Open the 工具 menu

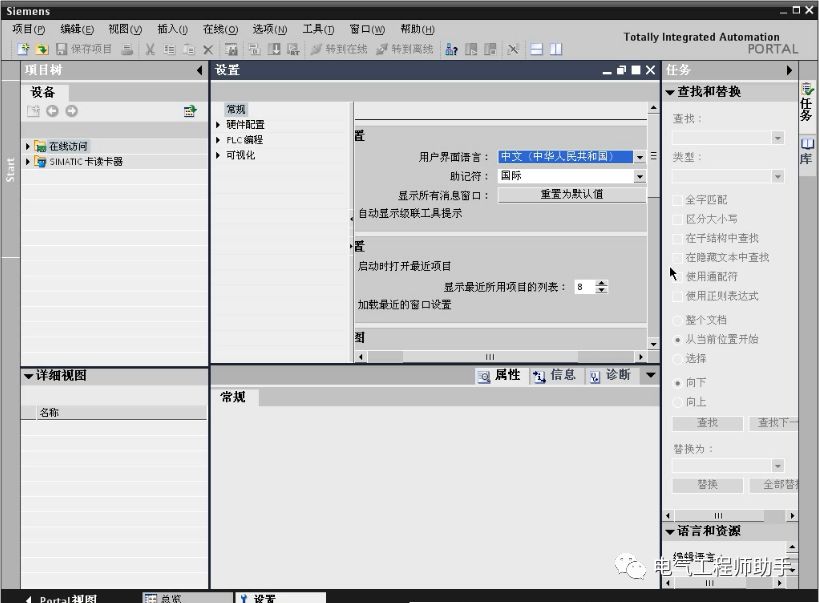[319, 29]
